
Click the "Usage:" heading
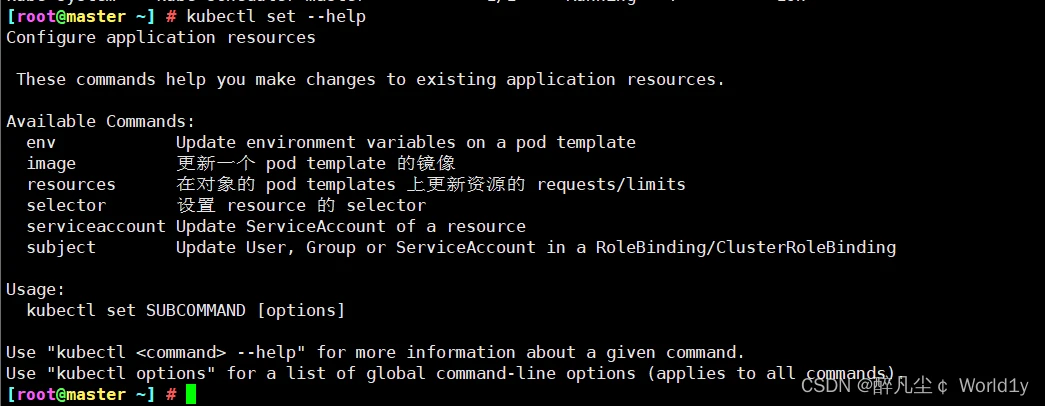click(x=36, y=289)
